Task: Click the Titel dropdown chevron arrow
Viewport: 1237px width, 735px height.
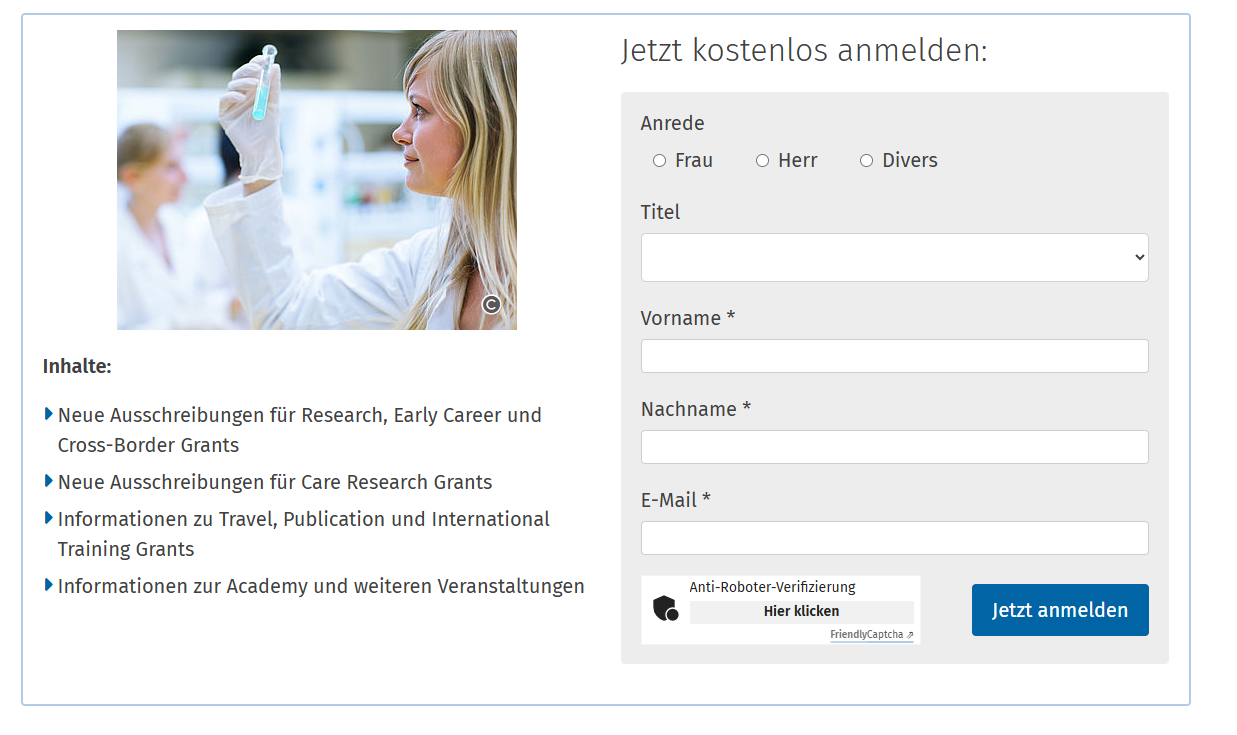Action: 1139,258
